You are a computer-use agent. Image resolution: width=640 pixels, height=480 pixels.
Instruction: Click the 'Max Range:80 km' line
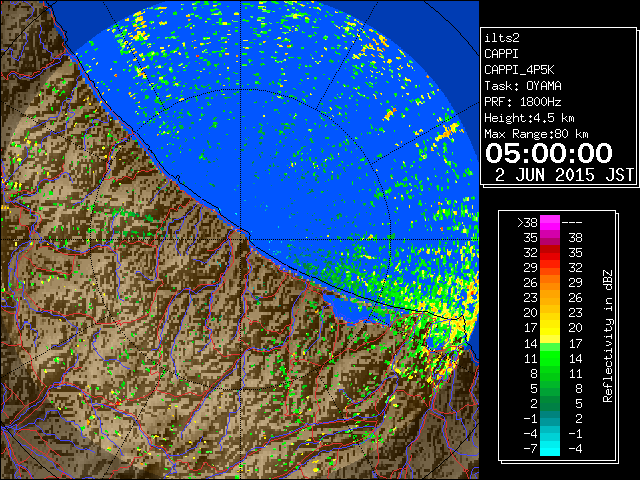tap(536, 134)
